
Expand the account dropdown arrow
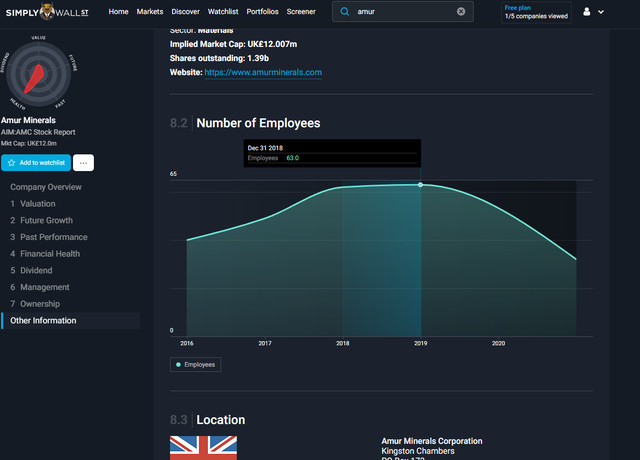[601, 12]
